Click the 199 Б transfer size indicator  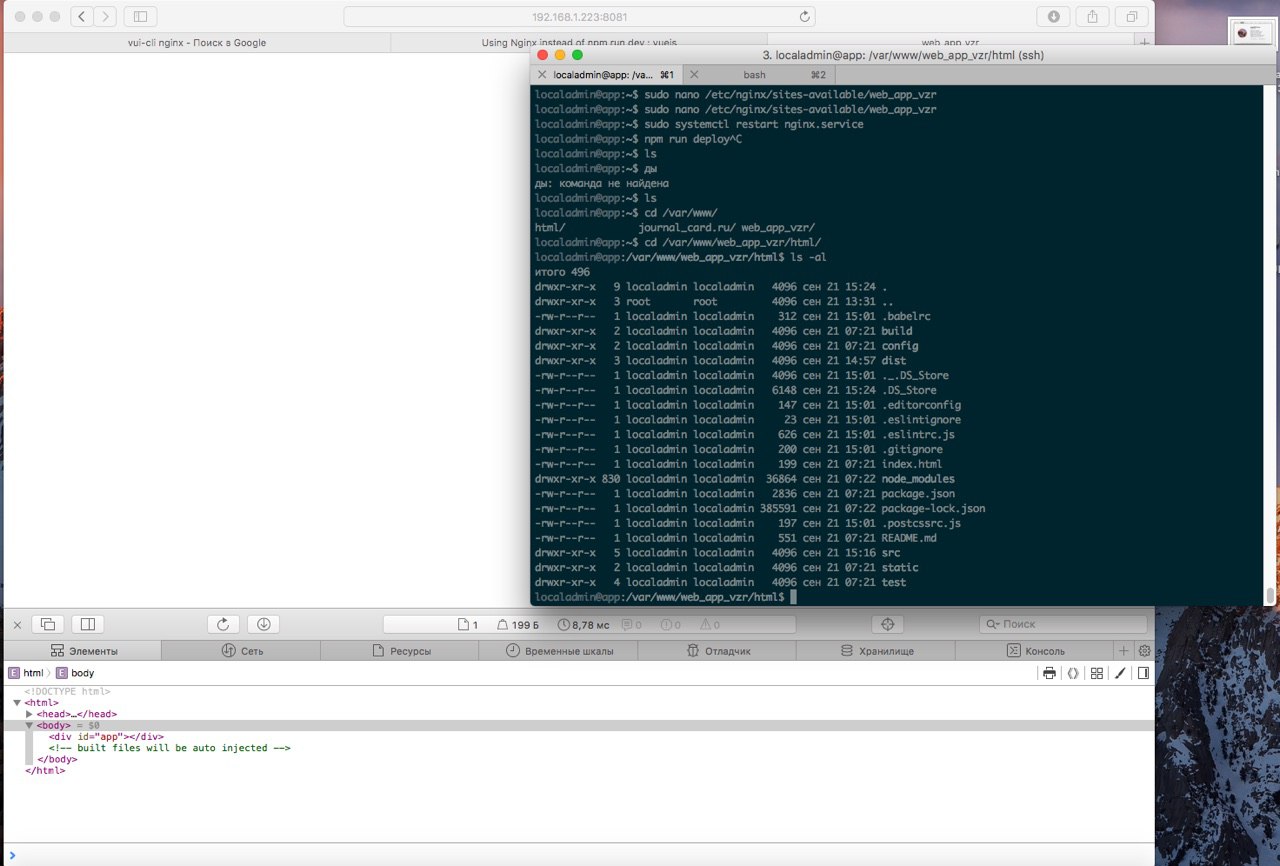coord(518,625)
